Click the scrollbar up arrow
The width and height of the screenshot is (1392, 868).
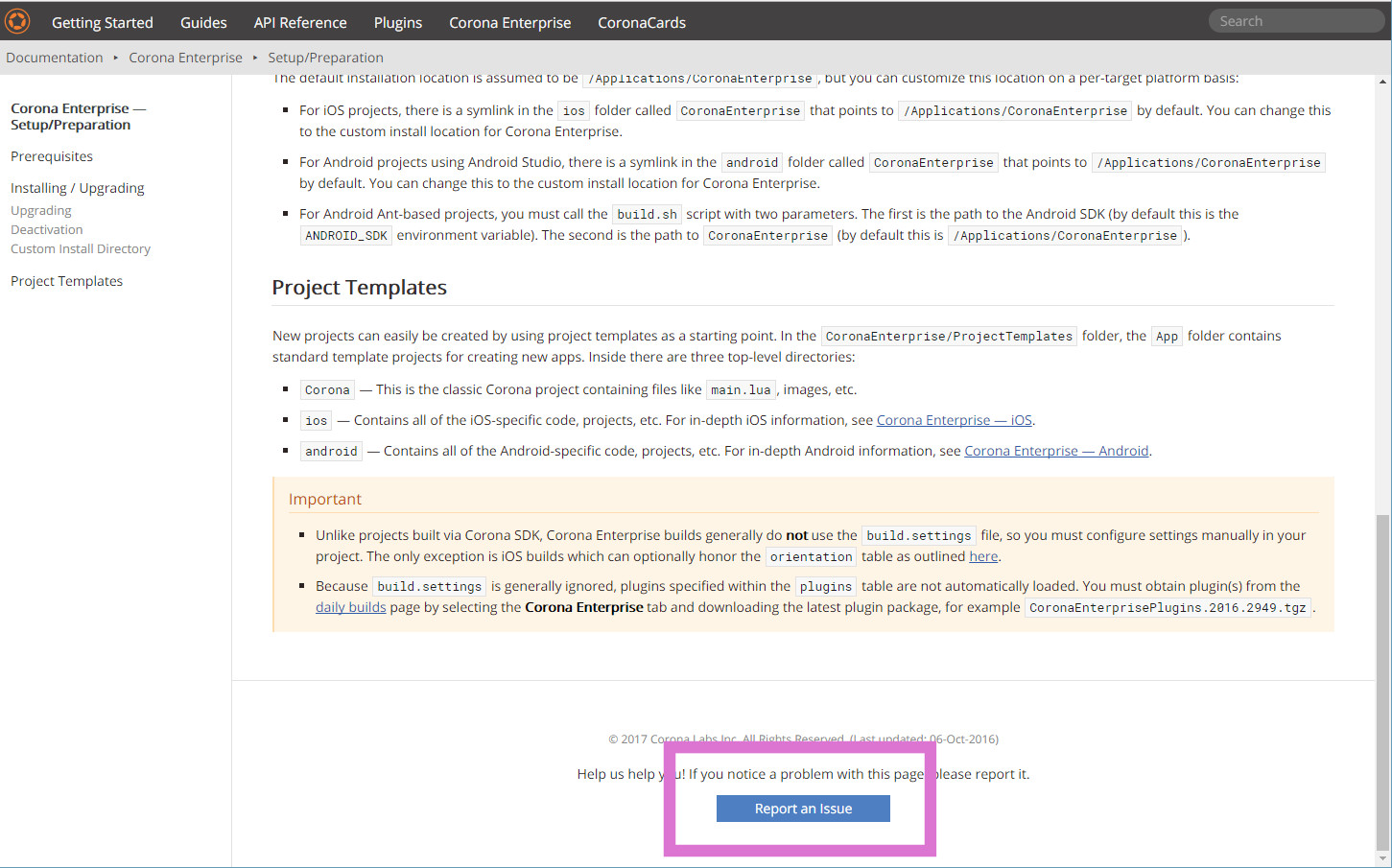pos(1382,82)
